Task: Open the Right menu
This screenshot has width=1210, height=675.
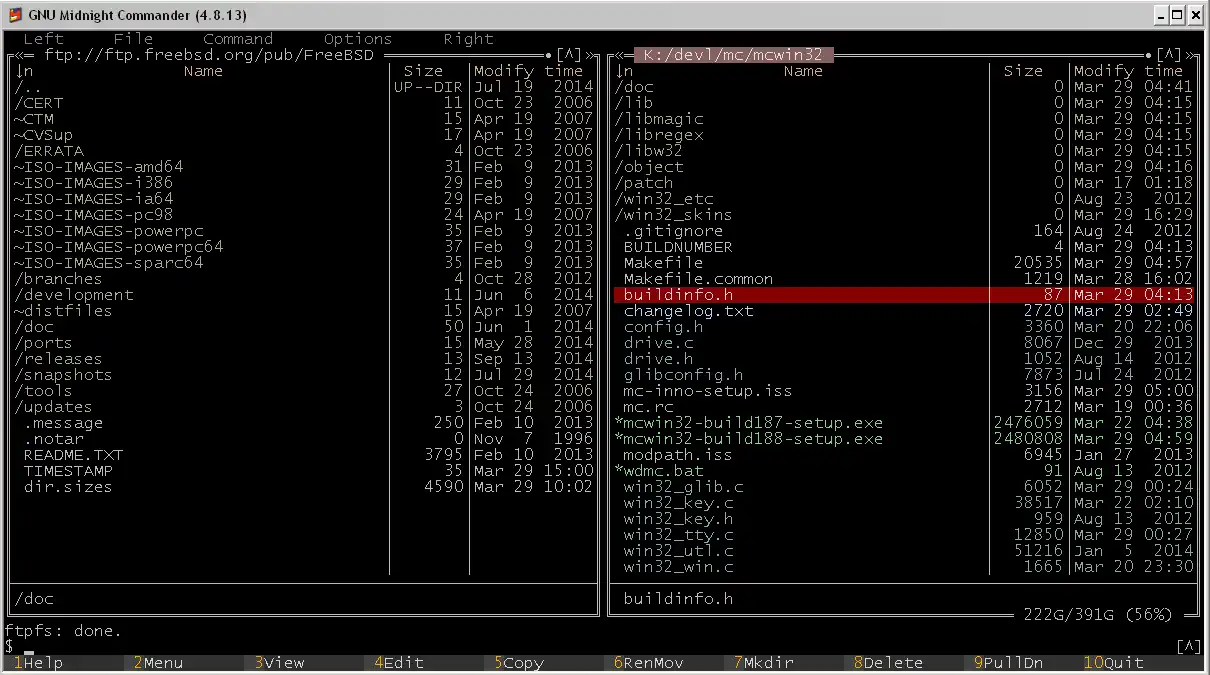Action: click(x=468, y=39)
